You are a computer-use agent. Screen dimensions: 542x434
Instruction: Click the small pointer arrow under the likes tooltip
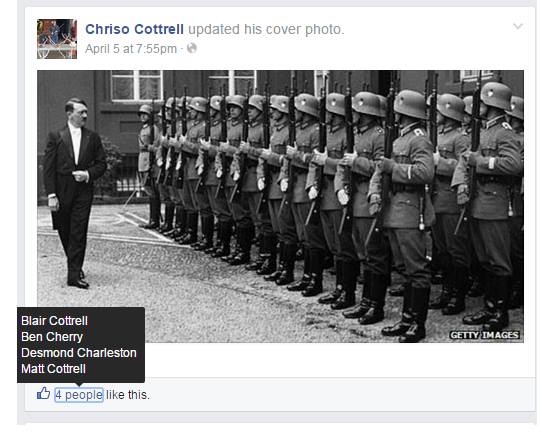tap(79, 385)
